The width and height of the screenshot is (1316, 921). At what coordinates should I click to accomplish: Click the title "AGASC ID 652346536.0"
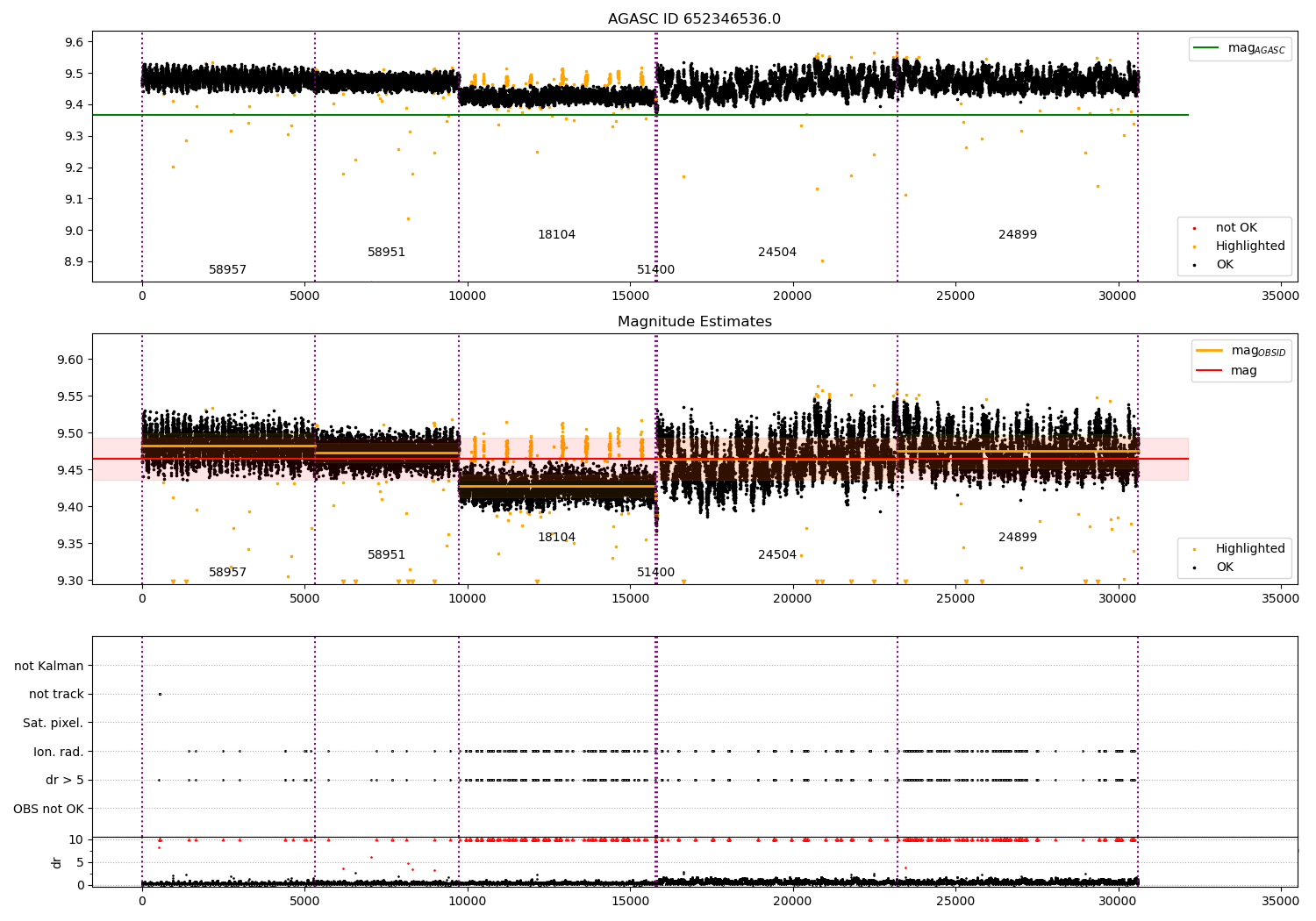694,19
